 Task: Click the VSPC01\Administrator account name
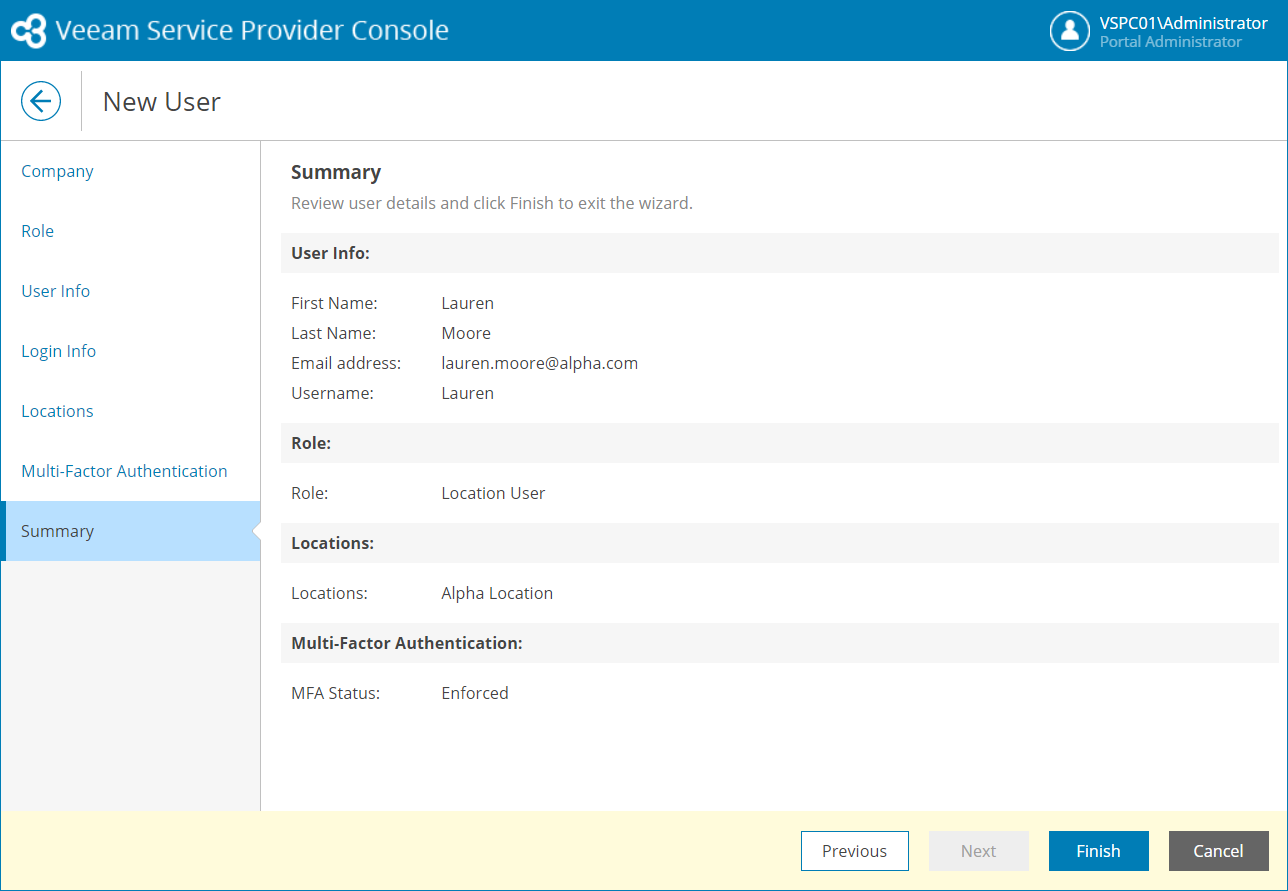coord(1183,23)
